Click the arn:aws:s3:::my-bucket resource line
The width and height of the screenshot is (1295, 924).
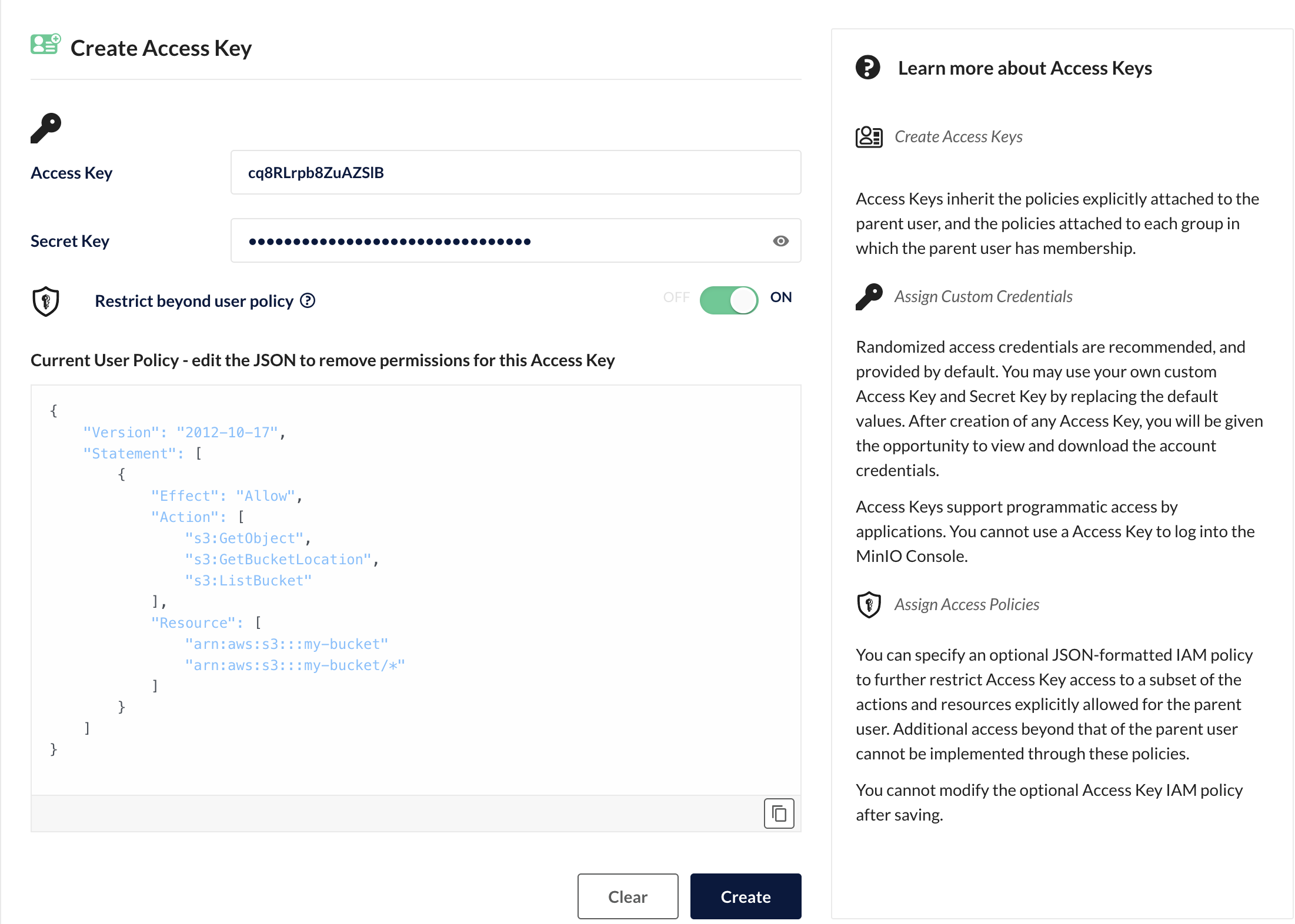click(286, 644)
